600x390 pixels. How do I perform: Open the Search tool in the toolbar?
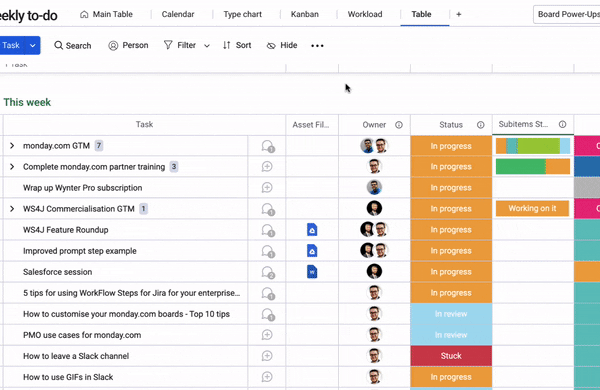pos(73,46)
